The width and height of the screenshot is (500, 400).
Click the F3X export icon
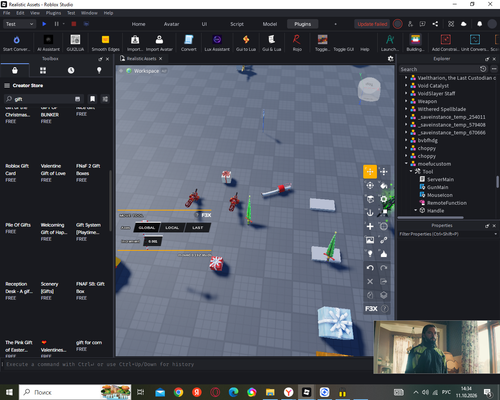(384, 282)
